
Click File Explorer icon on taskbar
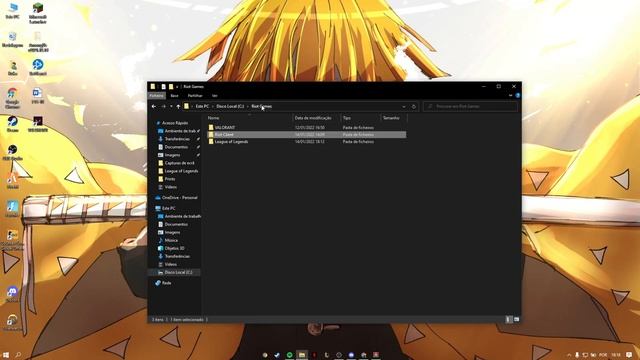coord(302,355)
